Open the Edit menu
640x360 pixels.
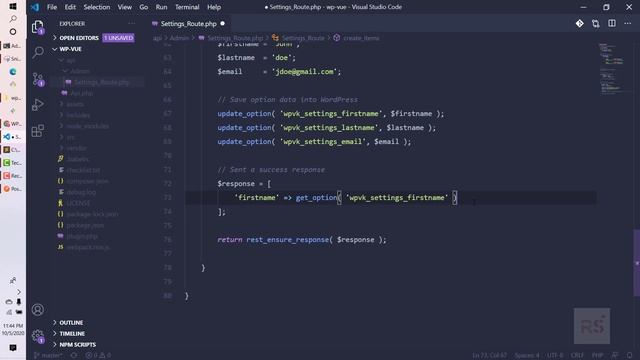(70, 7)
